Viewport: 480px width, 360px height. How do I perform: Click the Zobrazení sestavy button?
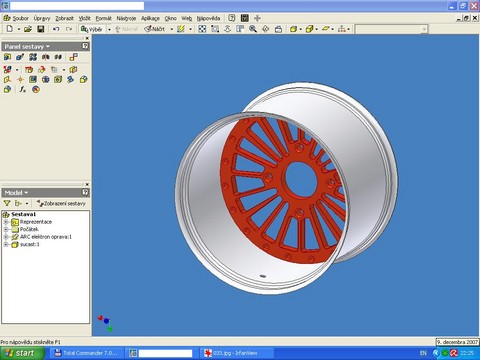[x=61, y=203]
